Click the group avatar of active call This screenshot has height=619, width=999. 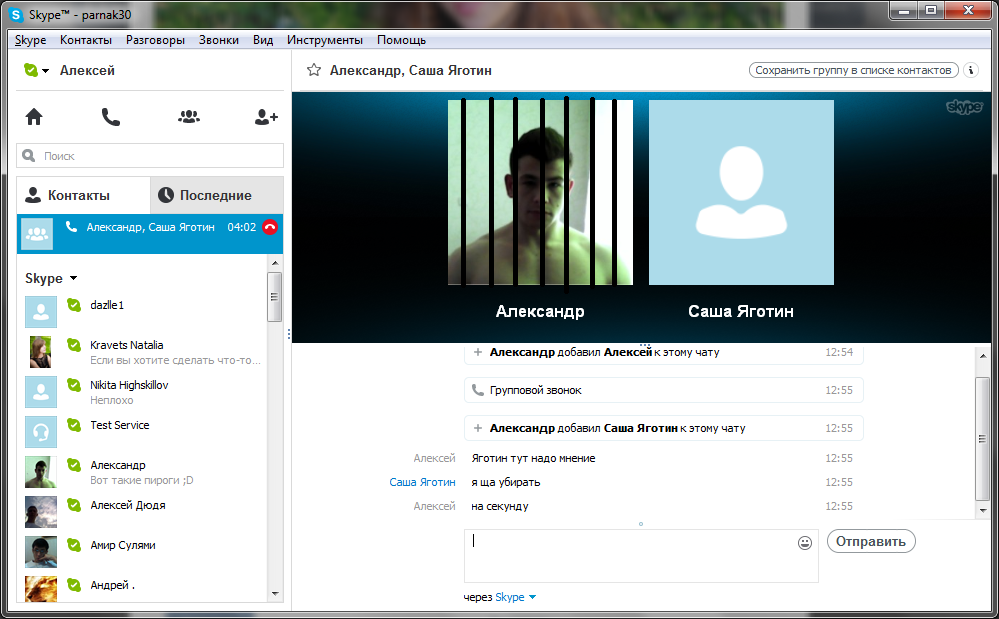click(37, 234)
